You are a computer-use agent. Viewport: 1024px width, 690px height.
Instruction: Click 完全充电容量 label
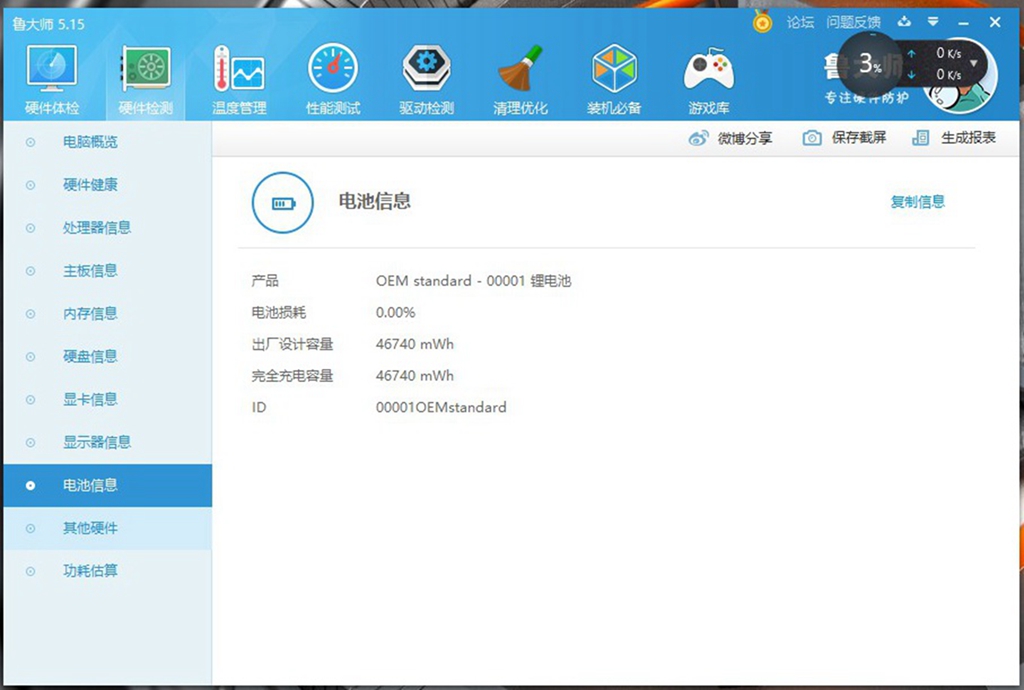pyautogui.click(x=293, y=375)
